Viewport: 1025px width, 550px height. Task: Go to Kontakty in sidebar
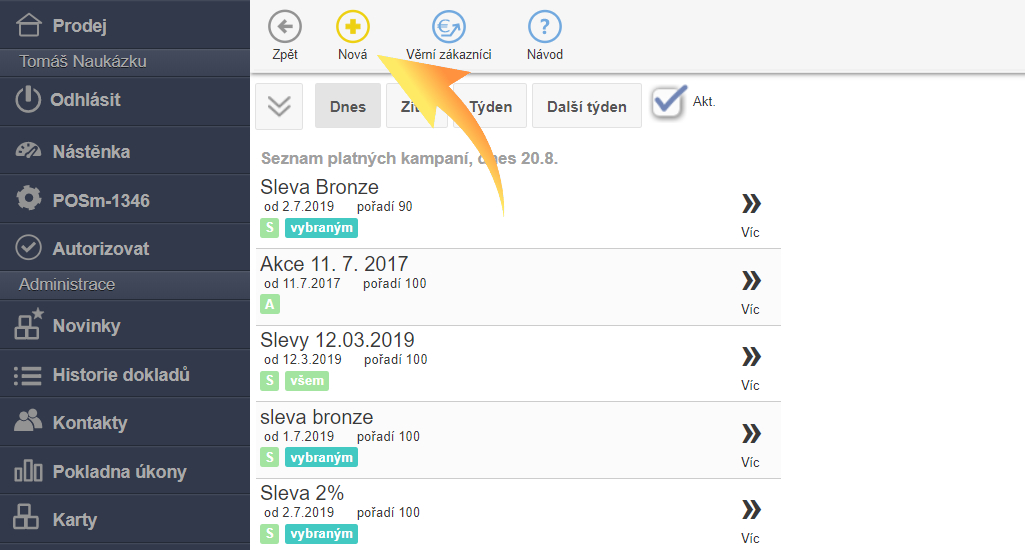click(x=90, y=423)
